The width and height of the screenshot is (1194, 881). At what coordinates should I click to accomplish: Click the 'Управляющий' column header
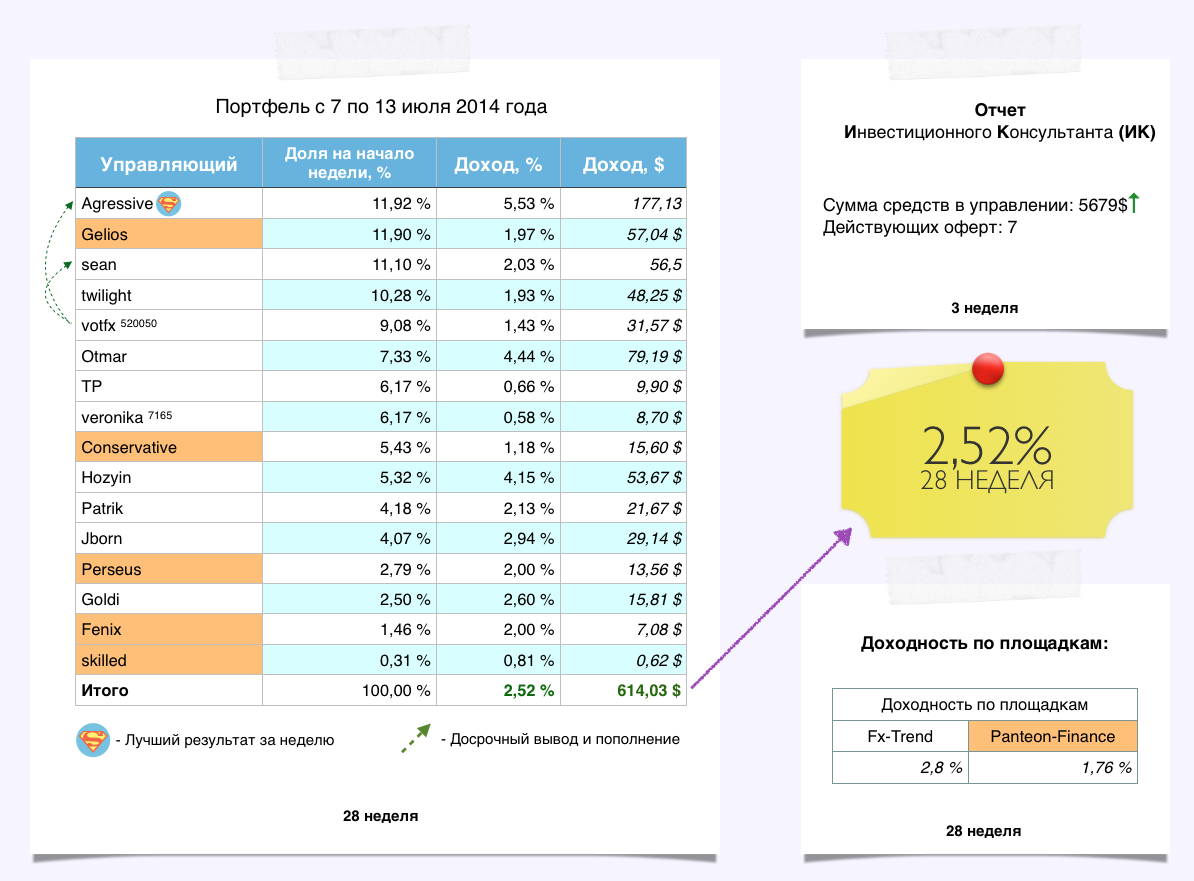click(169, 163)
